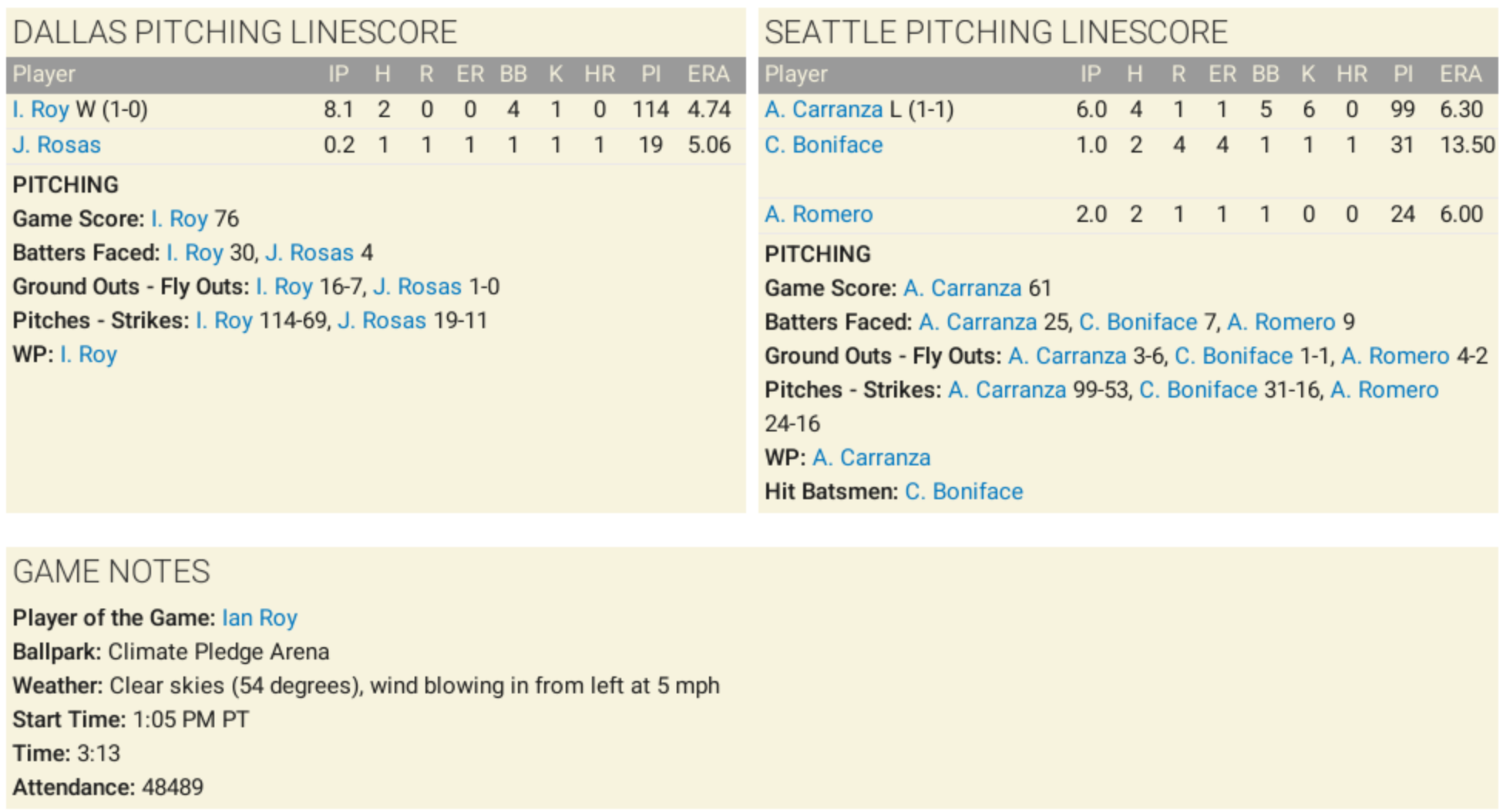The height and width of the screenshot is (812, 1503).
Task: Open A. Carranza link beside Seattle Game Score
Action: [x=962, y=288]
